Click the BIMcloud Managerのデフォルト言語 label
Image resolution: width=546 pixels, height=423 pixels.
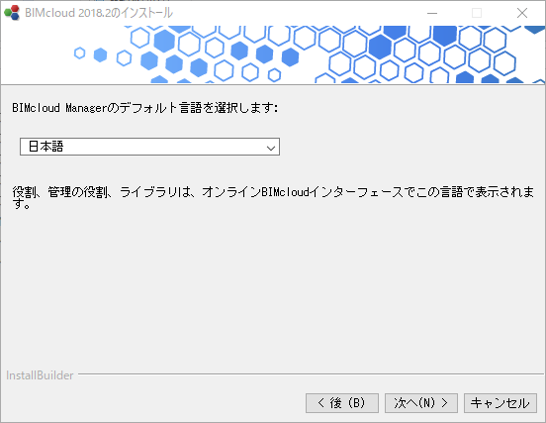tap(145, 108)
